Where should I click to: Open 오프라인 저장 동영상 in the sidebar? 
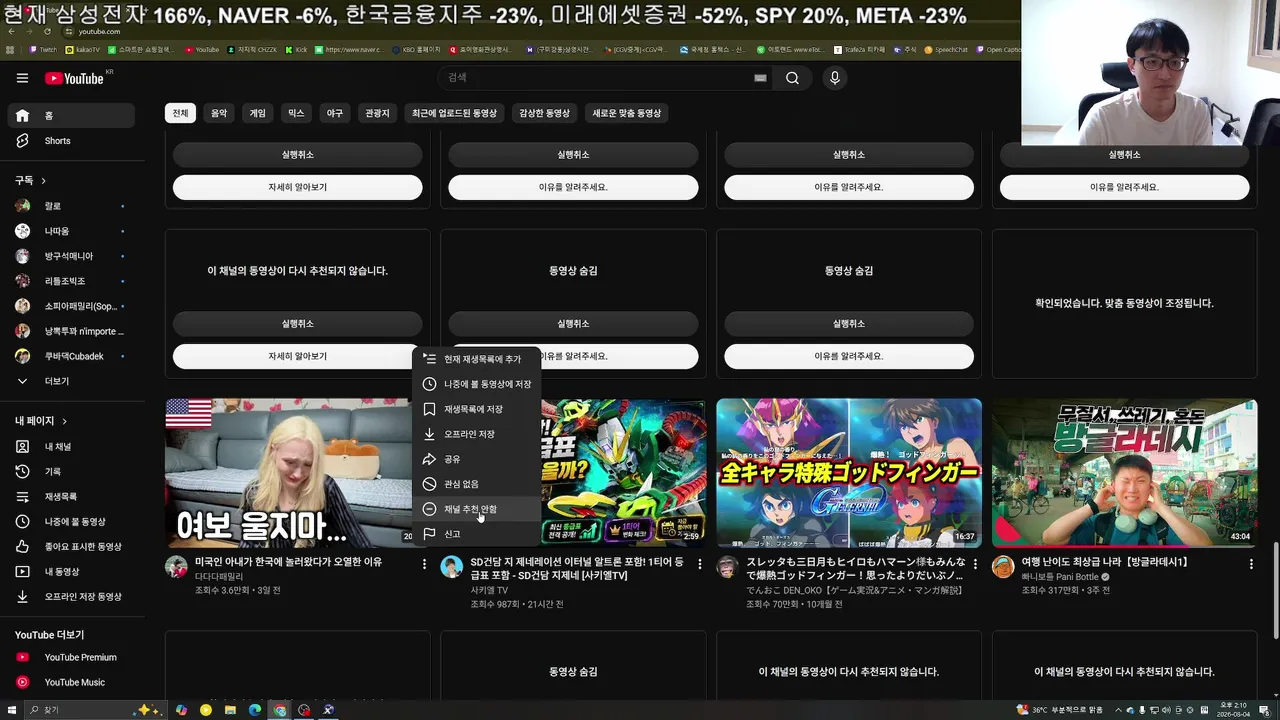[70, 597]
